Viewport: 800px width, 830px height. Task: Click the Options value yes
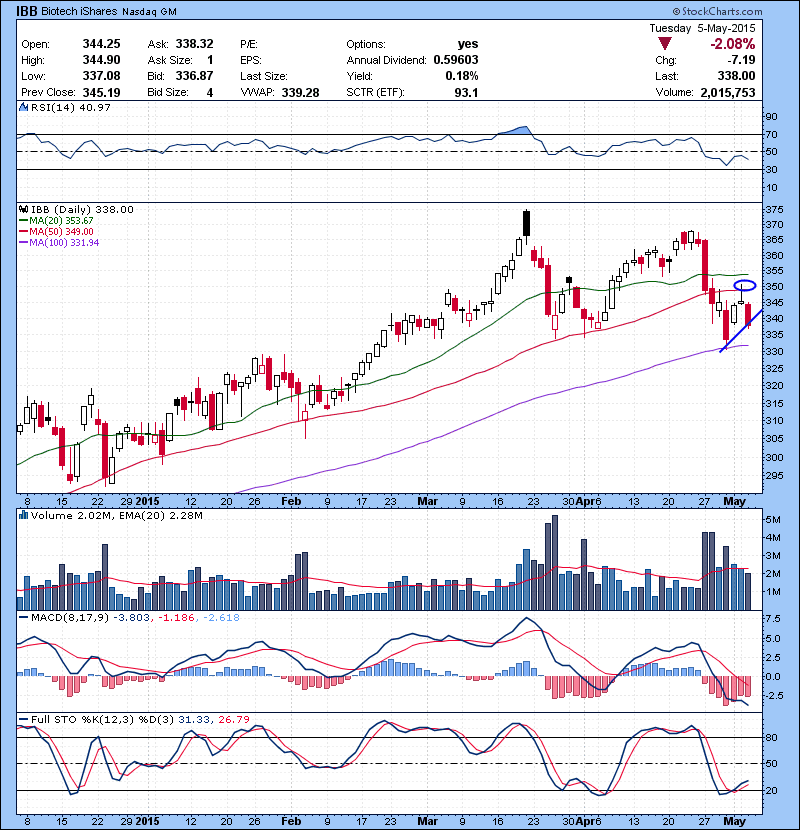pos(468,44)
